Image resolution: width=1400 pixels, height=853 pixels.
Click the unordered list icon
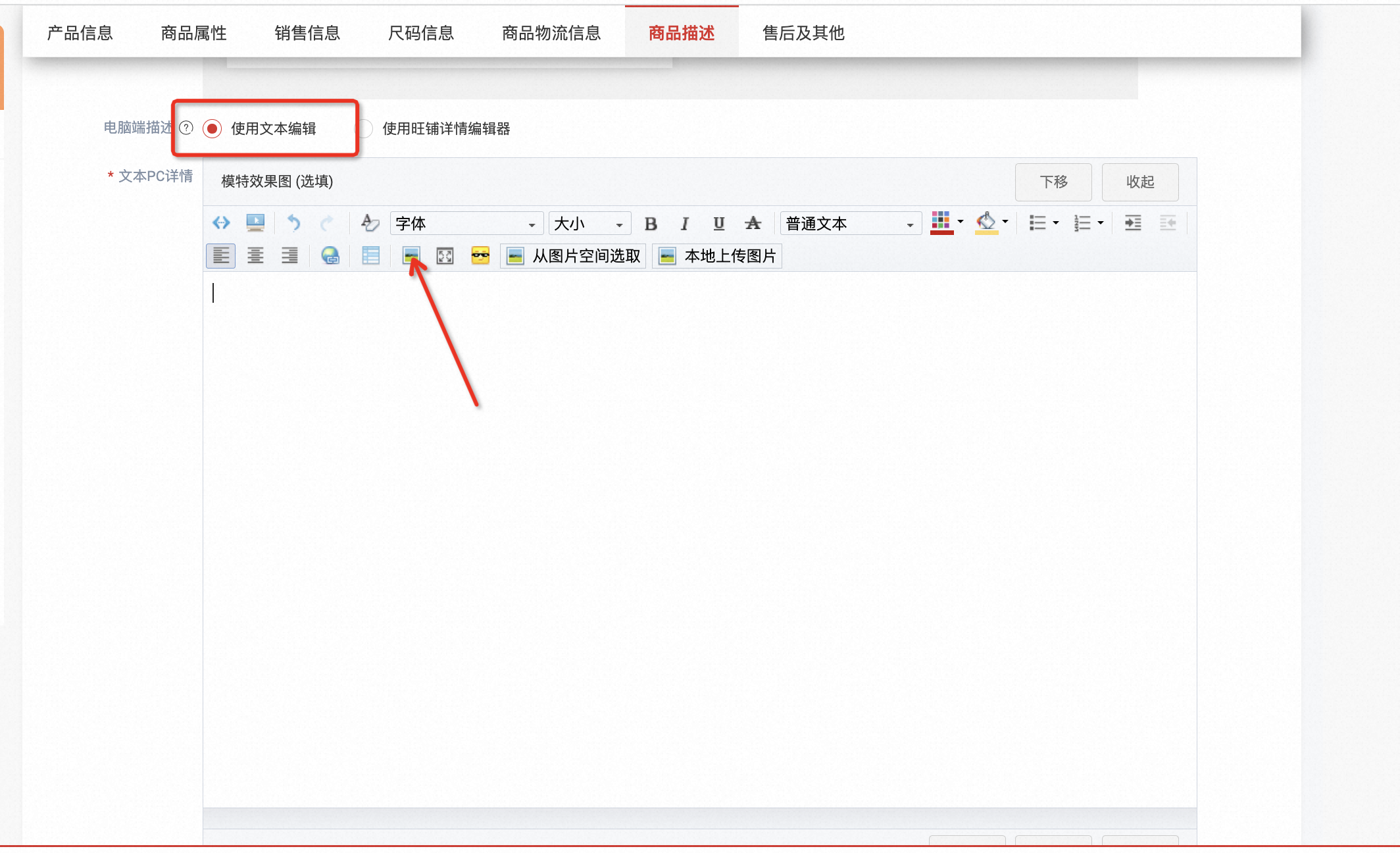[x=1037, y=223]
